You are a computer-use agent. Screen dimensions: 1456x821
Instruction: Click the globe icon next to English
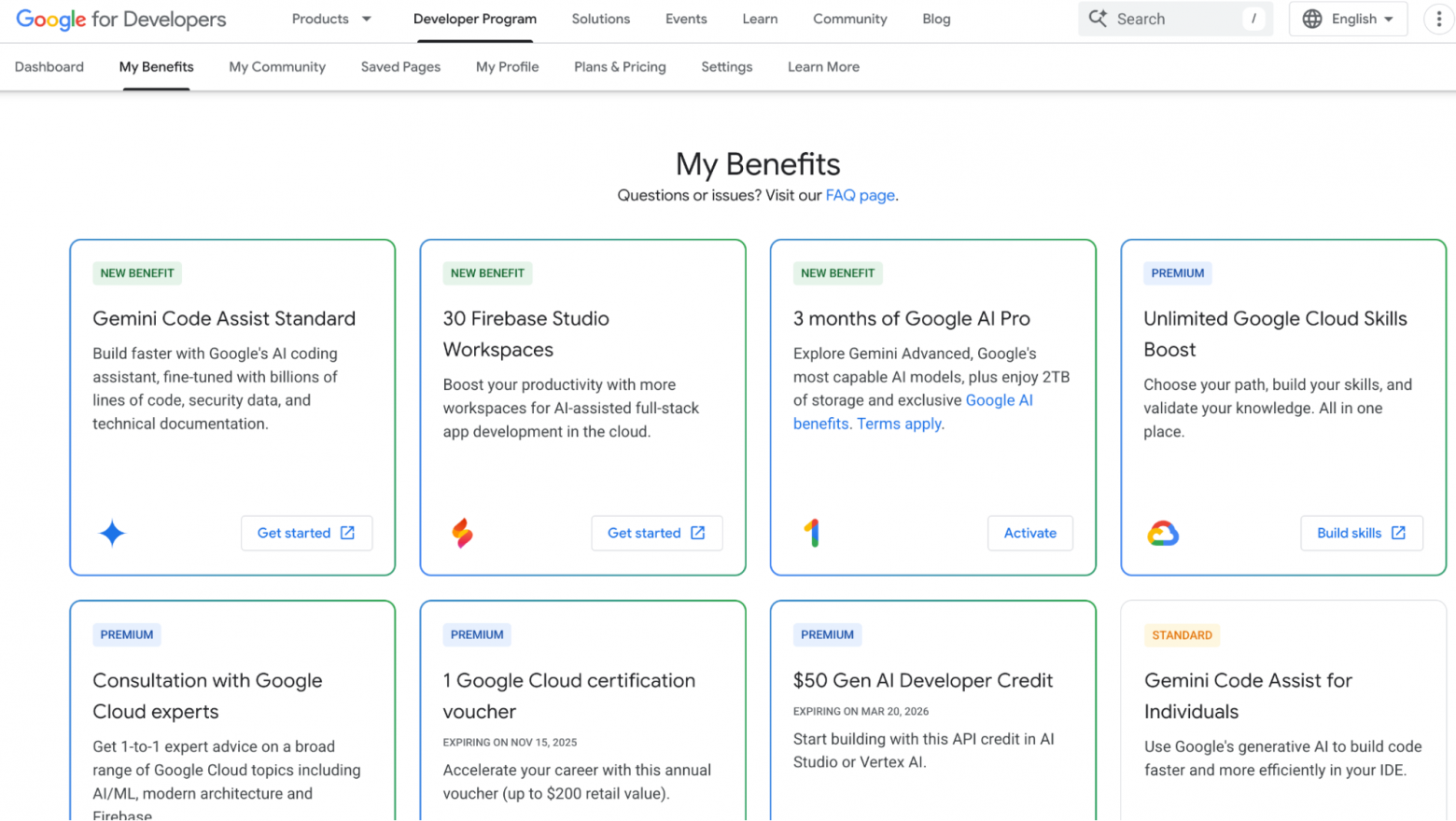coord(1312,19)
